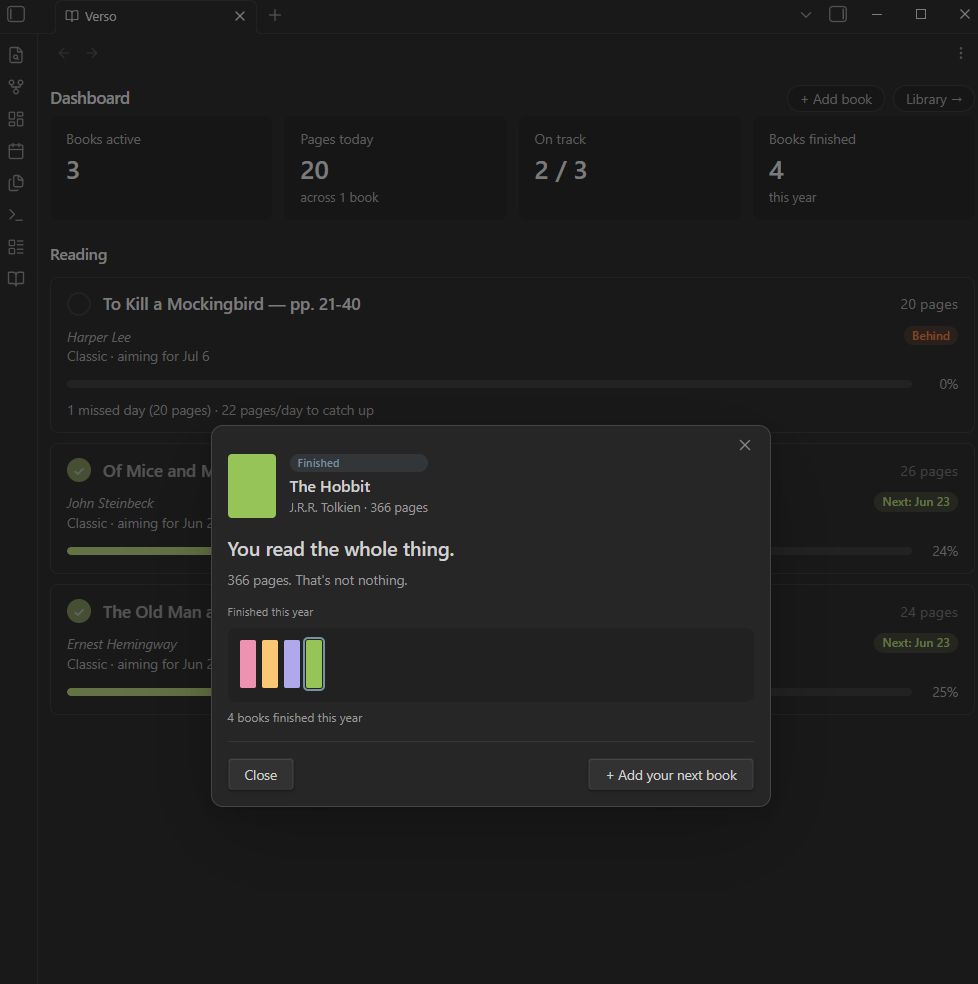This screenshot has width=978, height=984.
Task: Click the Close button in dialog
Action: (261, 775)
